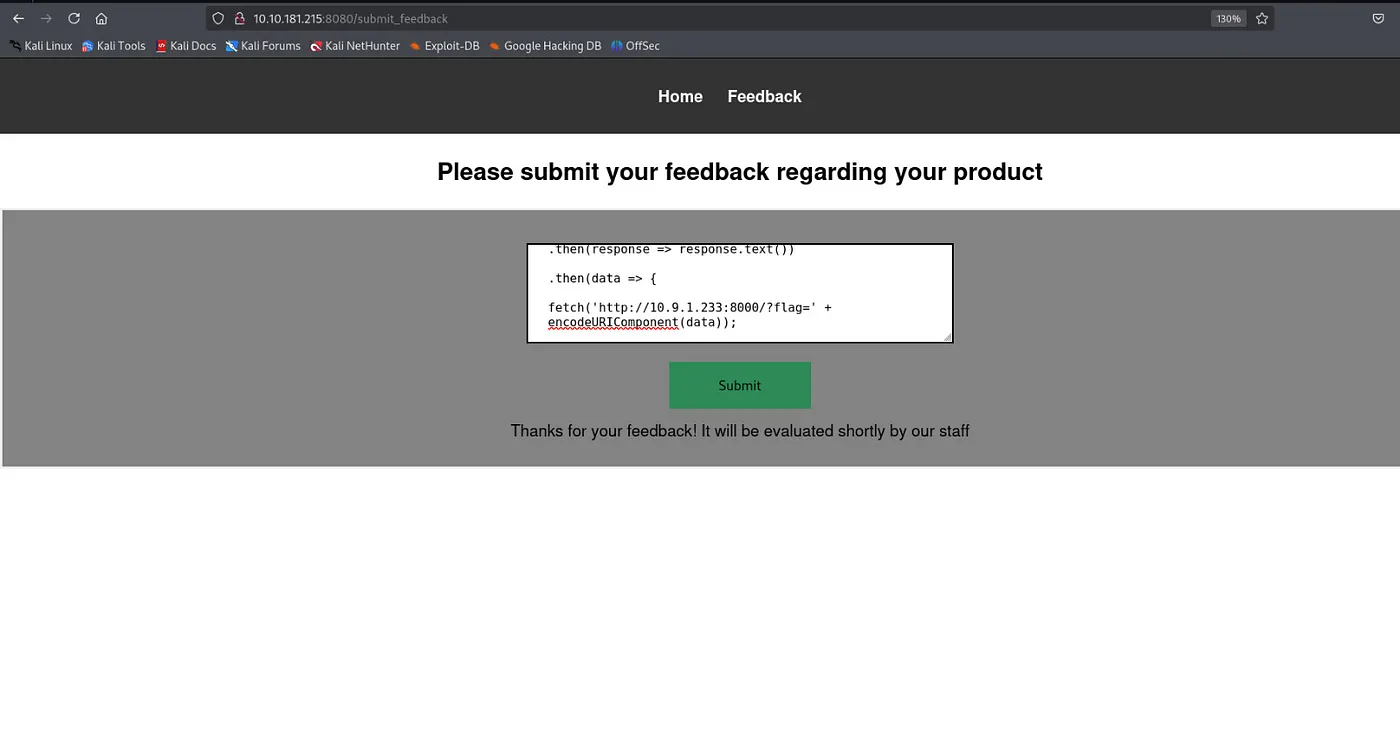The image size is (1400, 739).
Task: Click the shield tracking protection icon
Action: point(218,18)
